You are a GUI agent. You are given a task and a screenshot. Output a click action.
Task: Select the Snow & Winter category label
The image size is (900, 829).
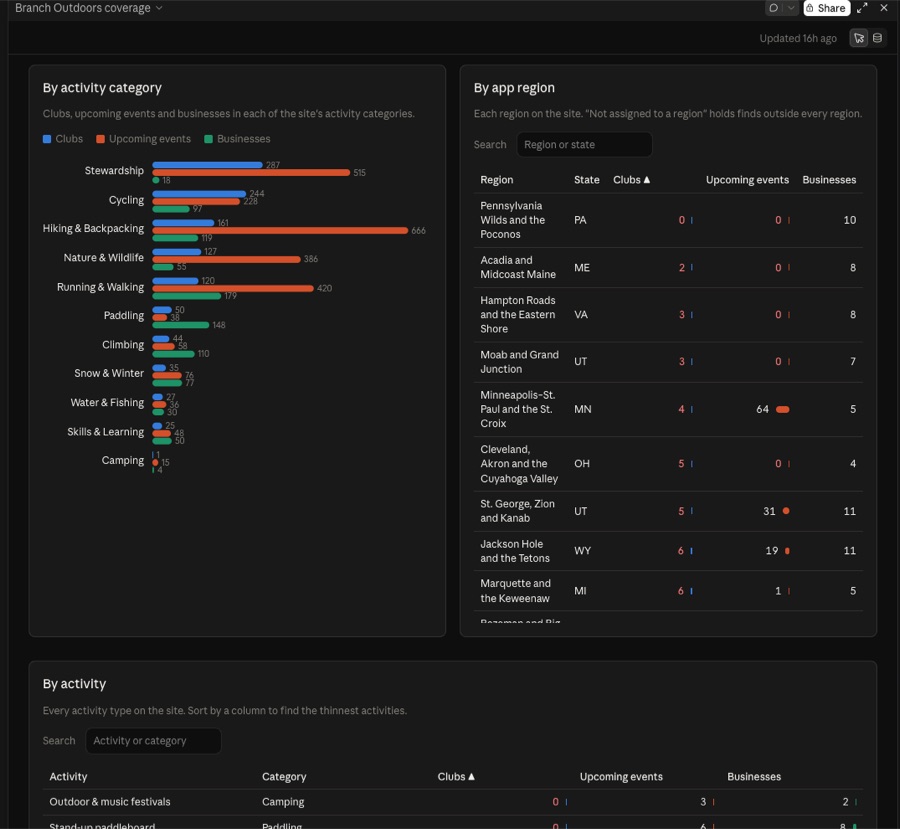pyautogui.click(x=109, y=373)
